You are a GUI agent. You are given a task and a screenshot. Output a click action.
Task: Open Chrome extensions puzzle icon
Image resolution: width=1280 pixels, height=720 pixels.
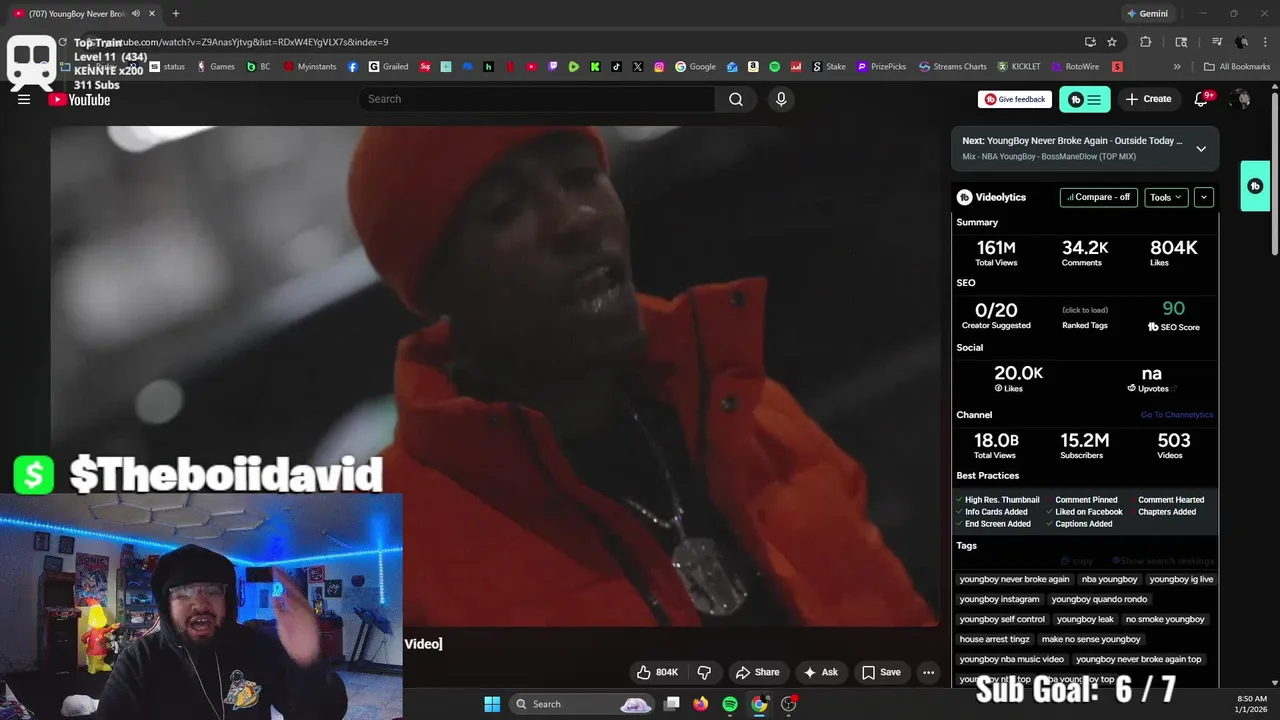pyautogui.click(x=1146, y=42)
